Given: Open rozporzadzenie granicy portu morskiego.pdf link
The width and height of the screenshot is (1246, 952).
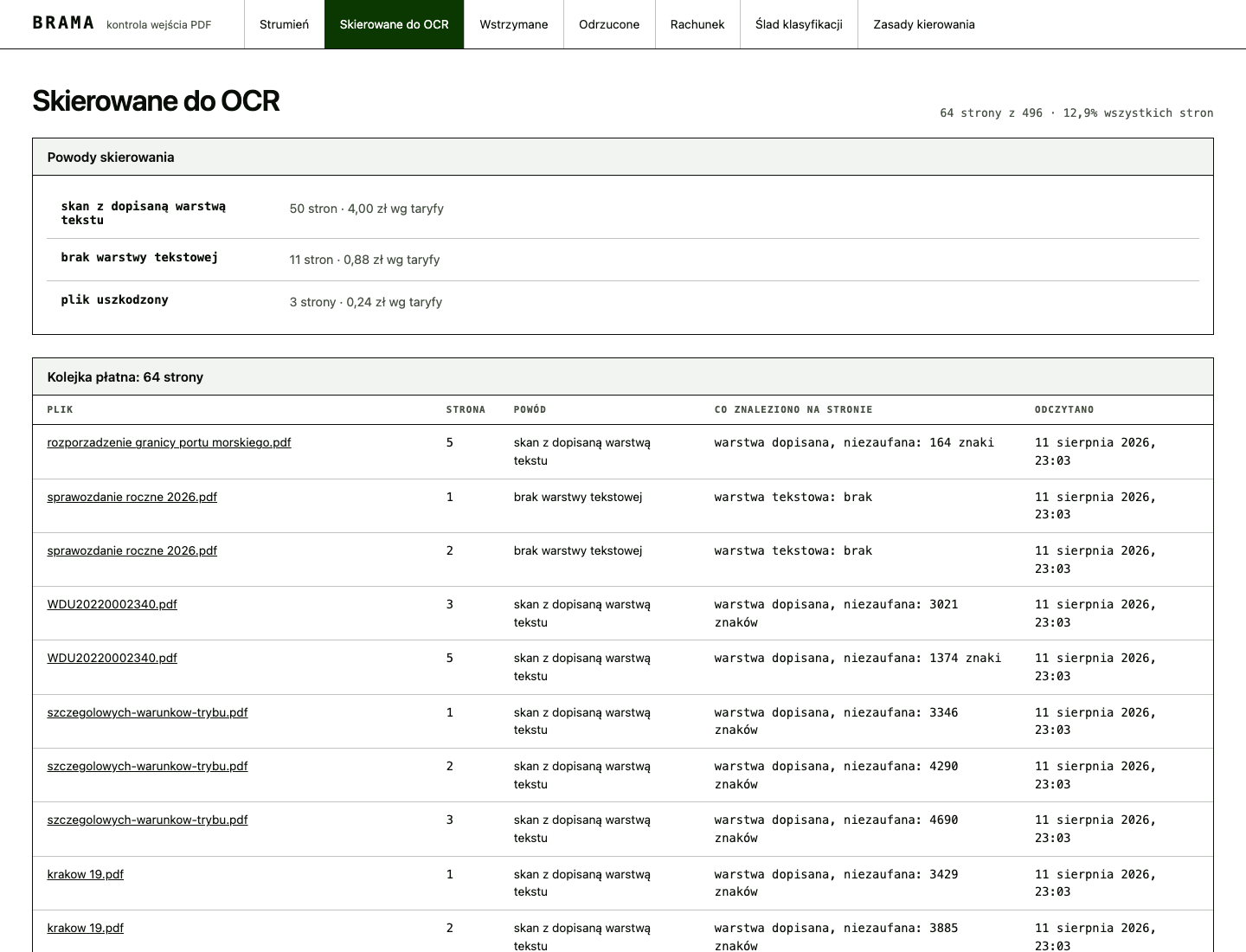Looking at the screenshot, I should click(x=169, y=442).
